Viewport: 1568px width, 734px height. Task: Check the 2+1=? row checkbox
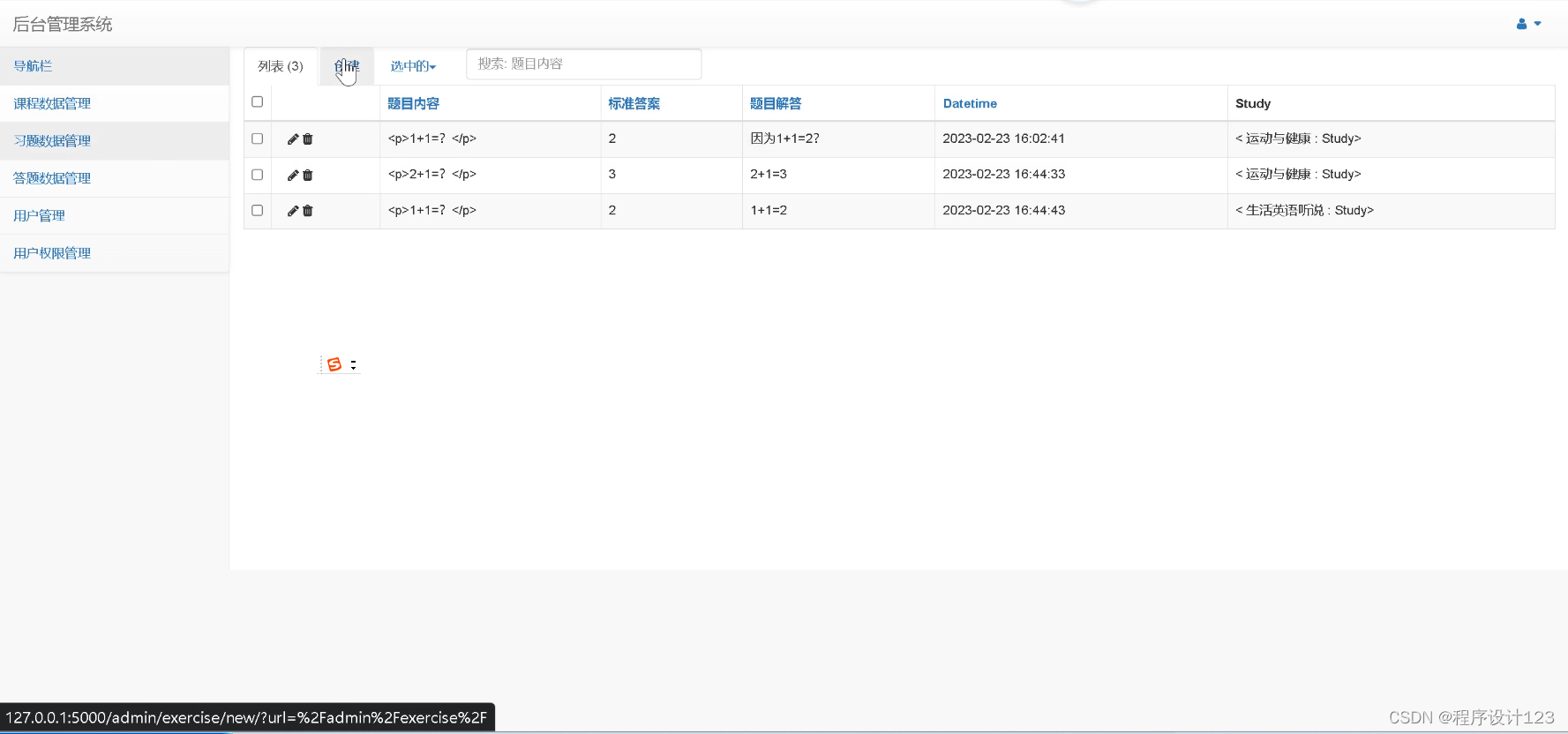[258, 175]
